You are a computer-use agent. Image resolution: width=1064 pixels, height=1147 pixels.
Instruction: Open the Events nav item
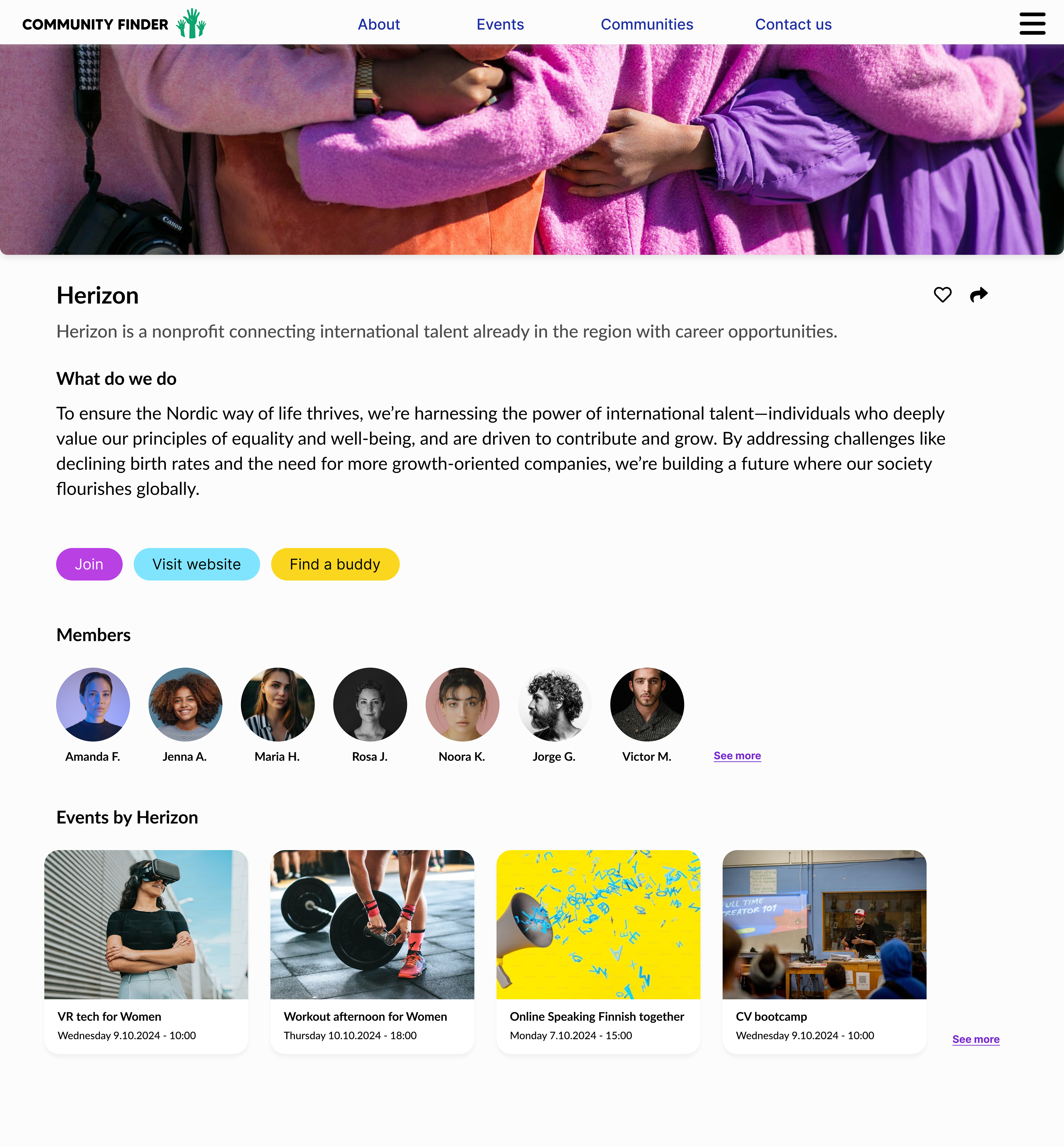tap(500, 24)
